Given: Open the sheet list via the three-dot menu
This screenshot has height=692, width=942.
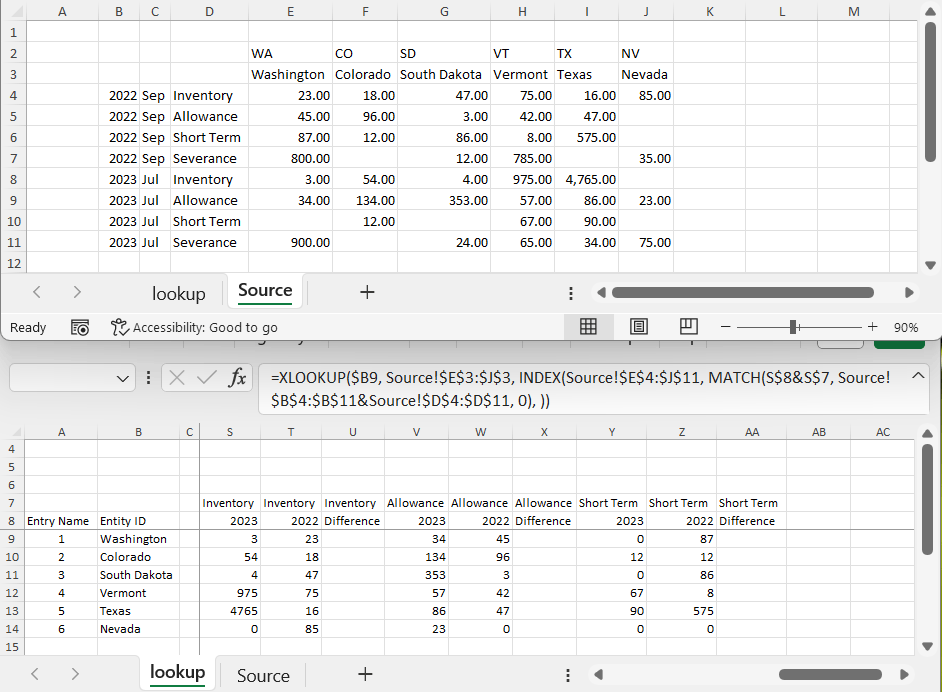Looking at the screenshot, I should click(571, 292).
